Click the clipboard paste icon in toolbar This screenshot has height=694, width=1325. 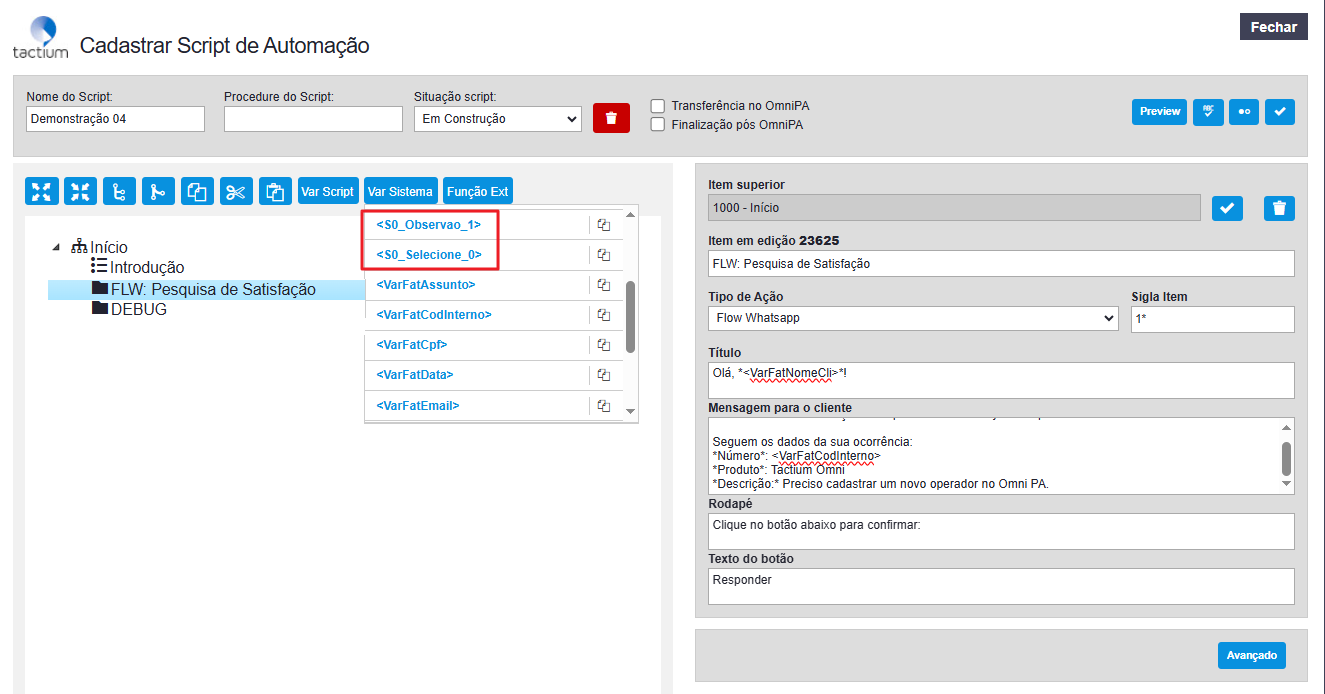click(275, 192)
